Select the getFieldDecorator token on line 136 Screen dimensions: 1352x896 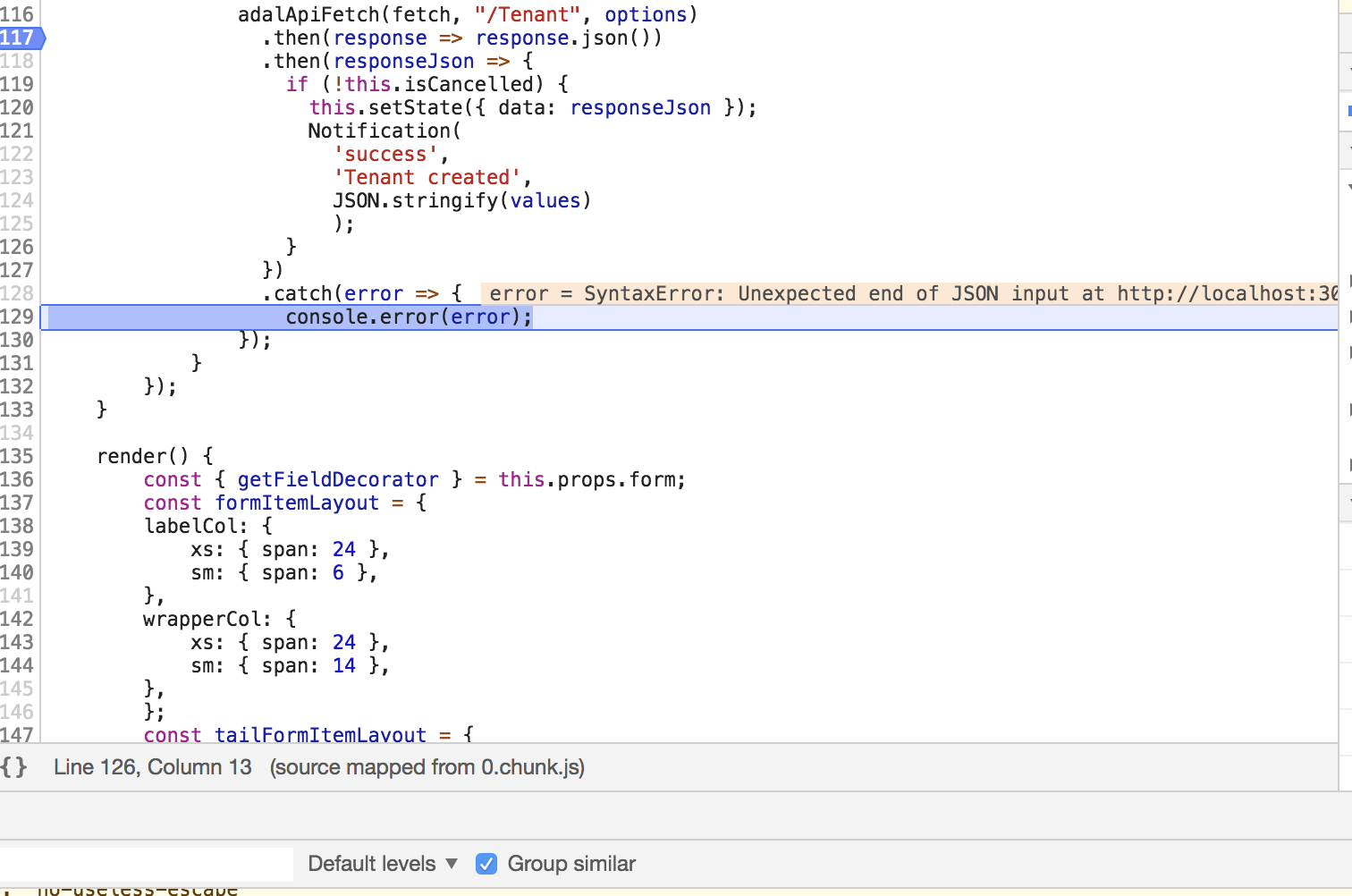tap(337, 479)
